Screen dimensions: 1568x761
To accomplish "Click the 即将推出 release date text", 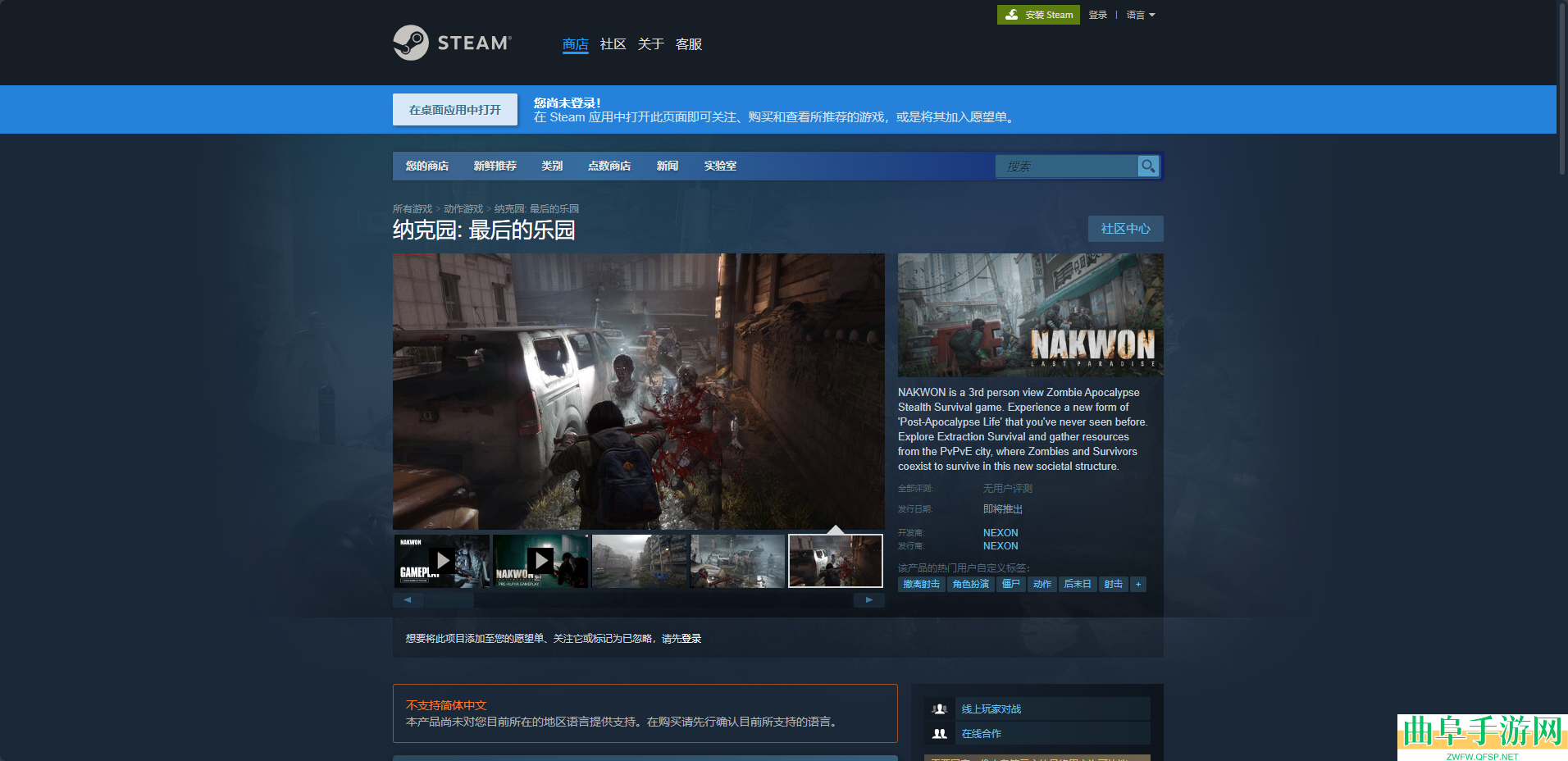I will (x=1003, y=509).
